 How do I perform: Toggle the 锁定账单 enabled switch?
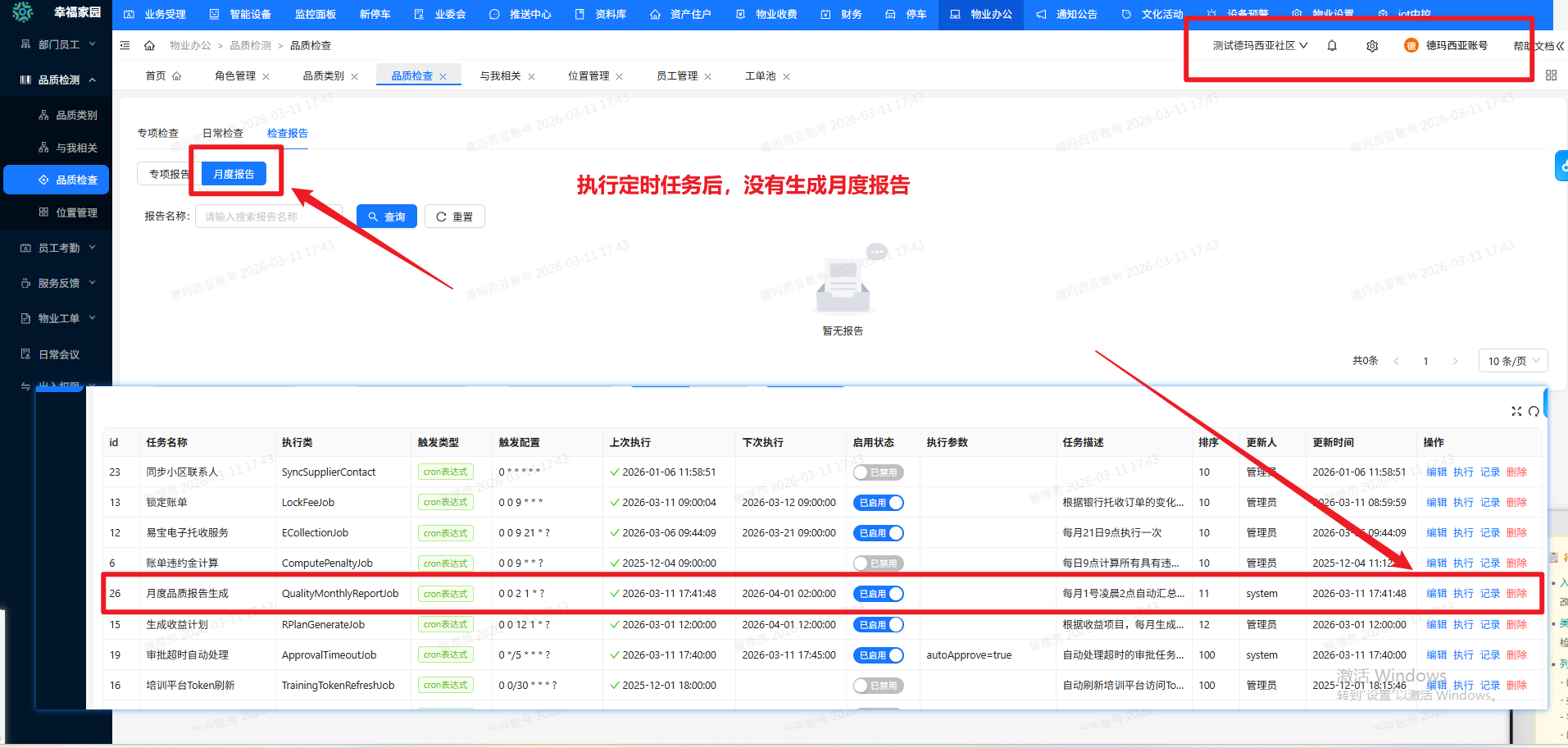tap(878, 503)
